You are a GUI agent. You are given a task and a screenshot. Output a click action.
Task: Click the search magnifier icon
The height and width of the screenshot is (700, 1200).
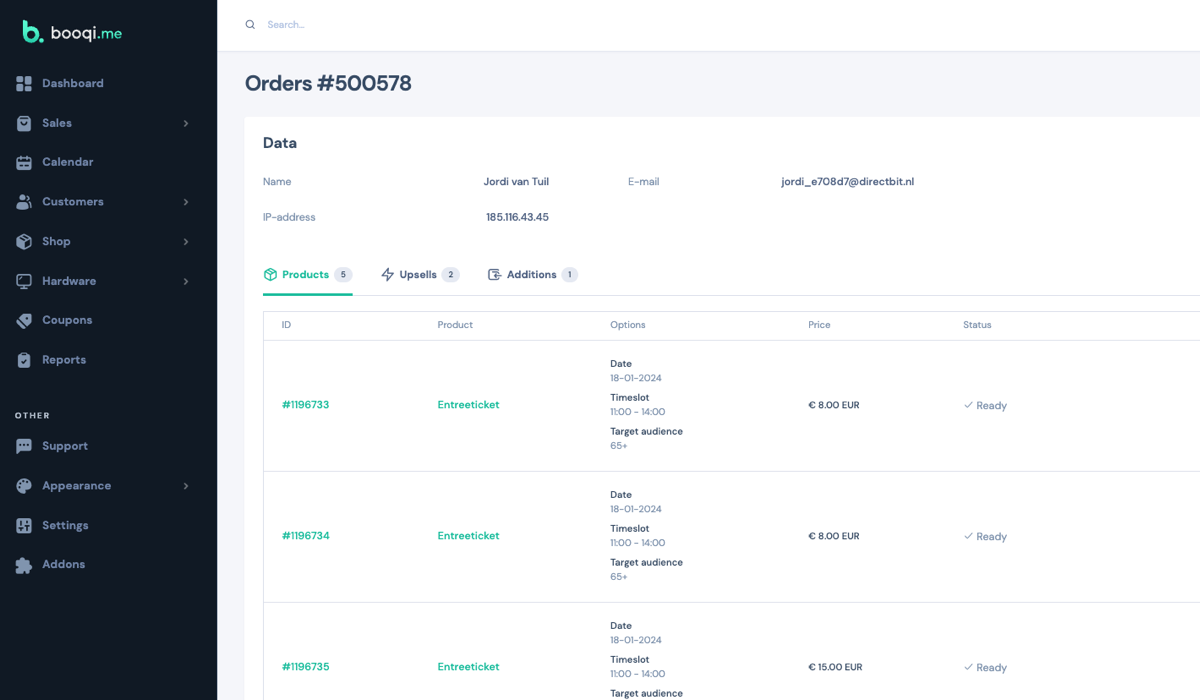coord(250,24)
